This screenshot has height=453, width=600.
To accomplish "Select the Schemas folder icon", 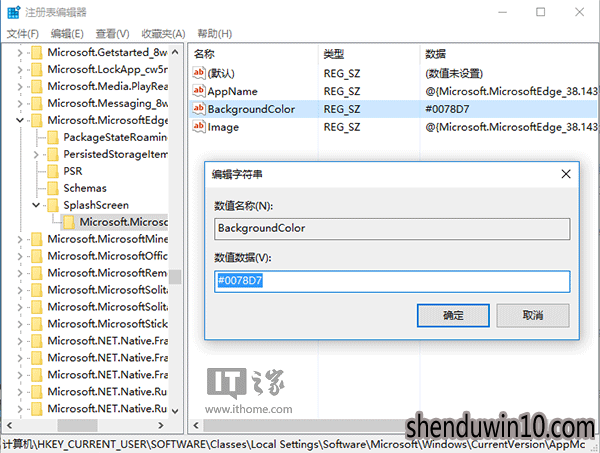I will (53, 188).
